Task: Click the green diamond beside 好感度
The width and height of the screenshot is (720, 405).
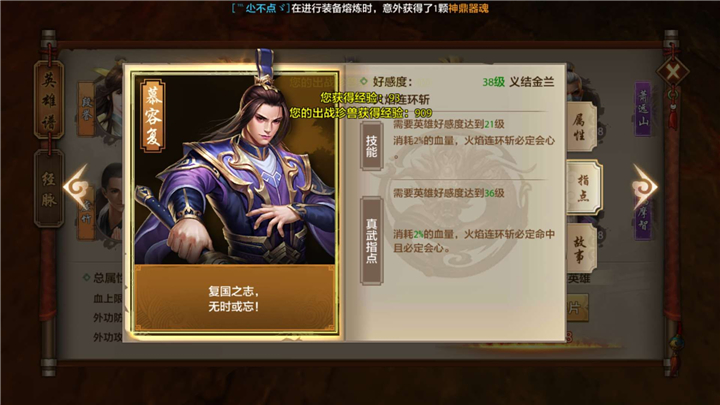Action: [364, 81]
